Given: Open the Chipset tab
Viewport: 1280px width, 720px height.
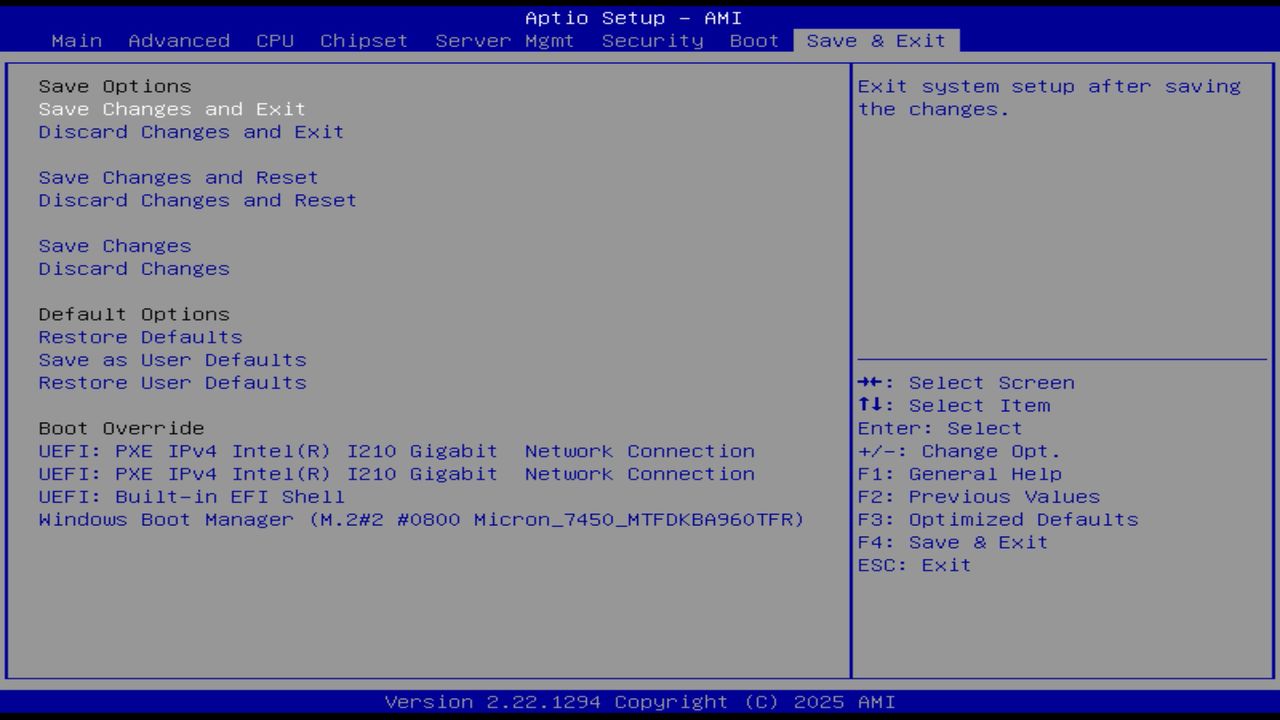Looking at the screenshot, I should pyautogui.click(x=364, y=40).
